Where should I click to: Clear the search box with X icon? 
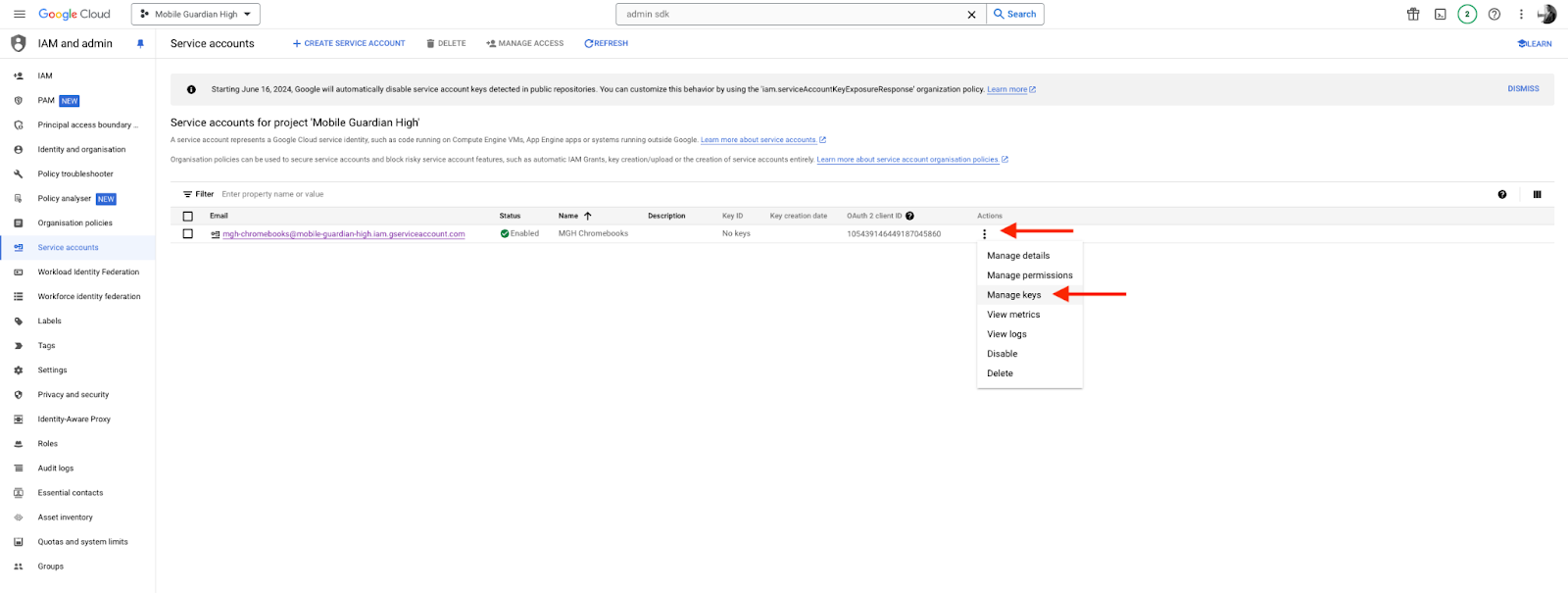point(971,15)
